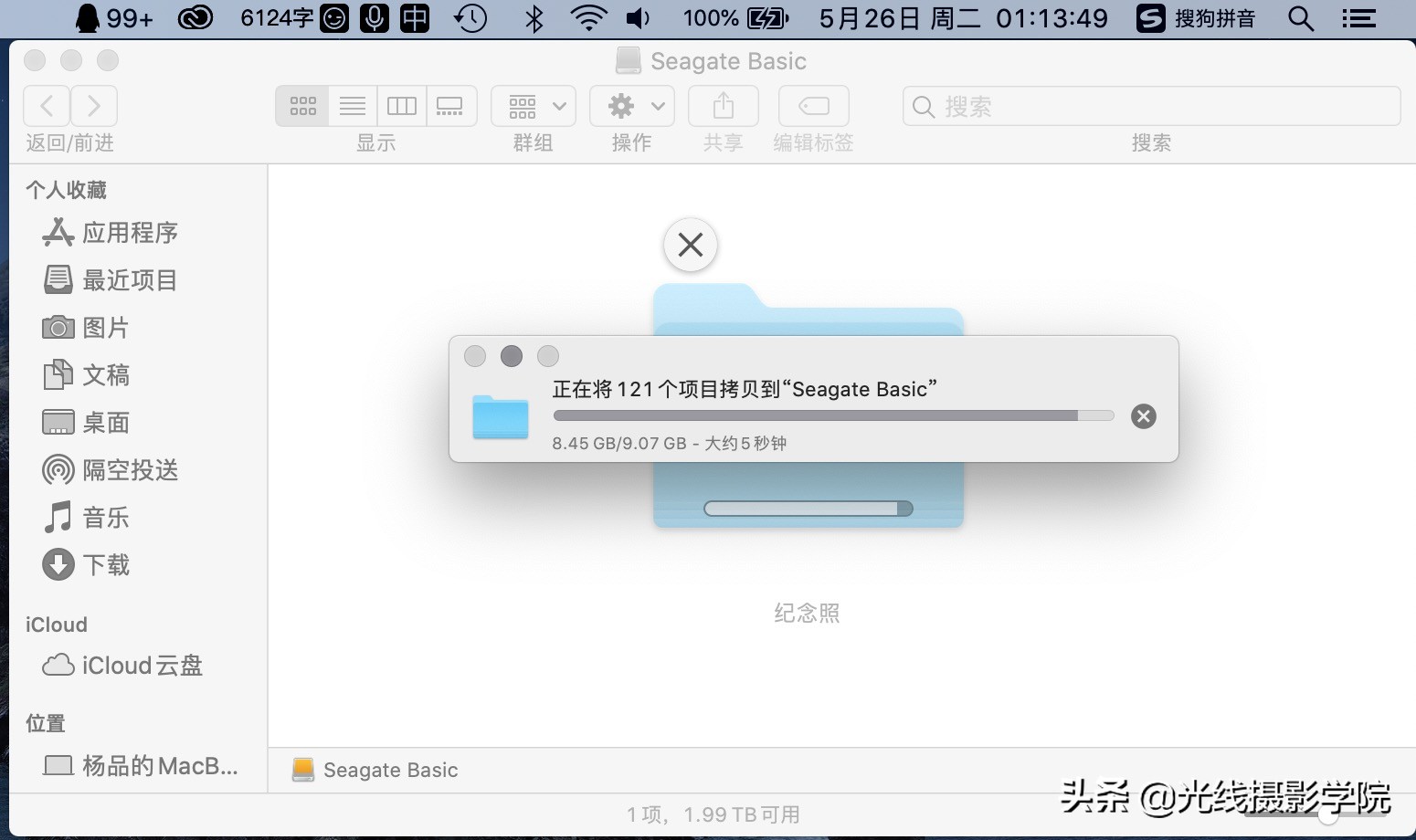Click the back navigation arrow
This screenshot has width=1416, height=840.
tap(46, 105)
